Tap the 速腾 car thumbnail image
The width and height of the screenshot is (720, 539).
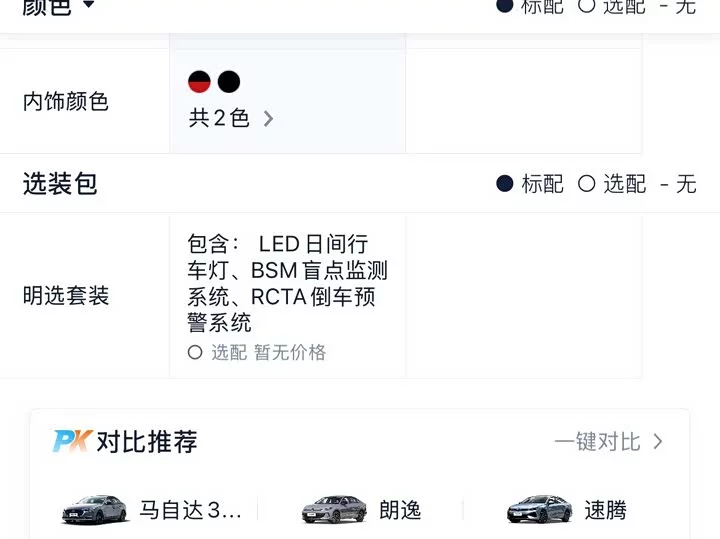[540, 509]
